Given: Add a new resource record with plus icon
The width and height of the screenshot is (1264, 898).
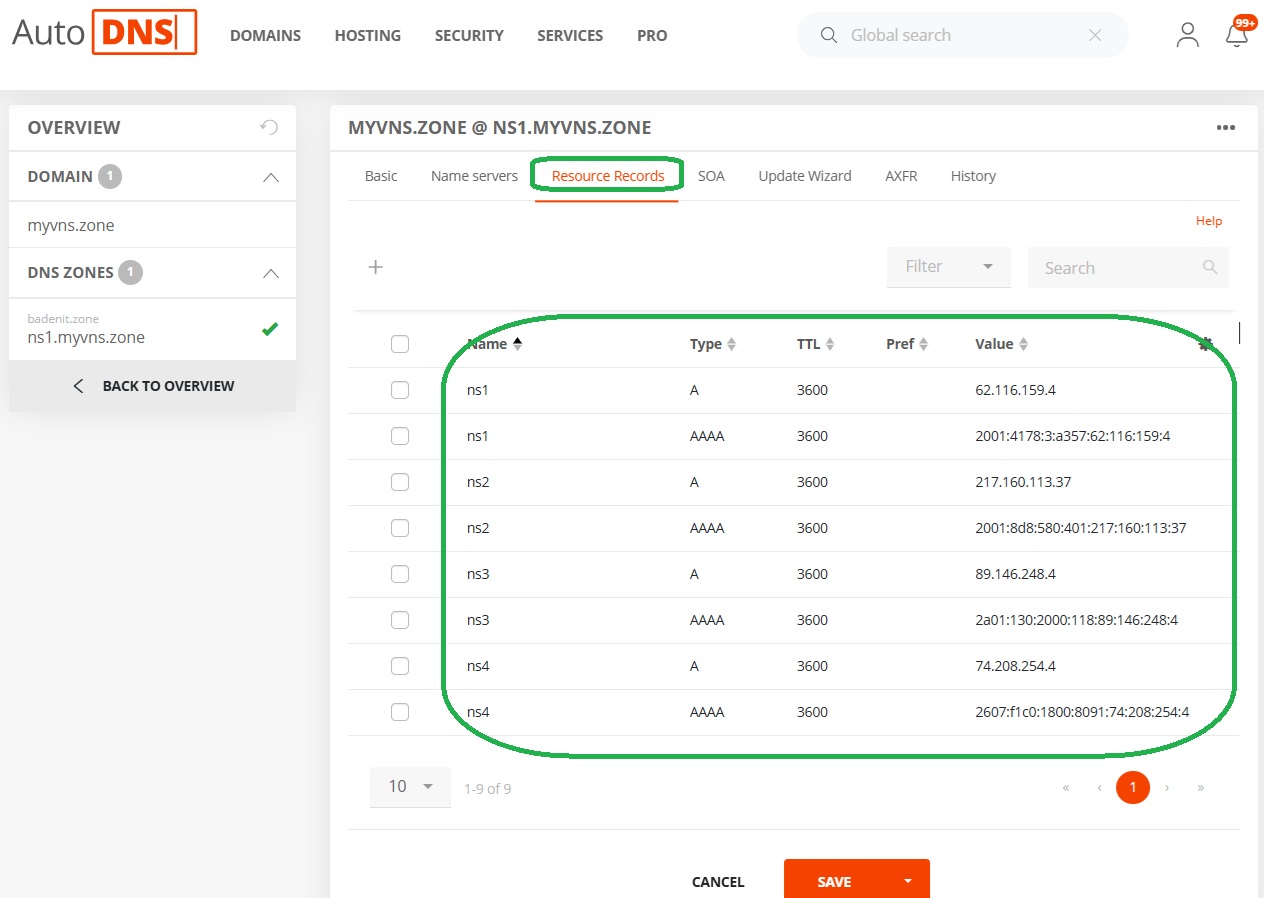Looking at the screenshot, I should coord(376,267).
